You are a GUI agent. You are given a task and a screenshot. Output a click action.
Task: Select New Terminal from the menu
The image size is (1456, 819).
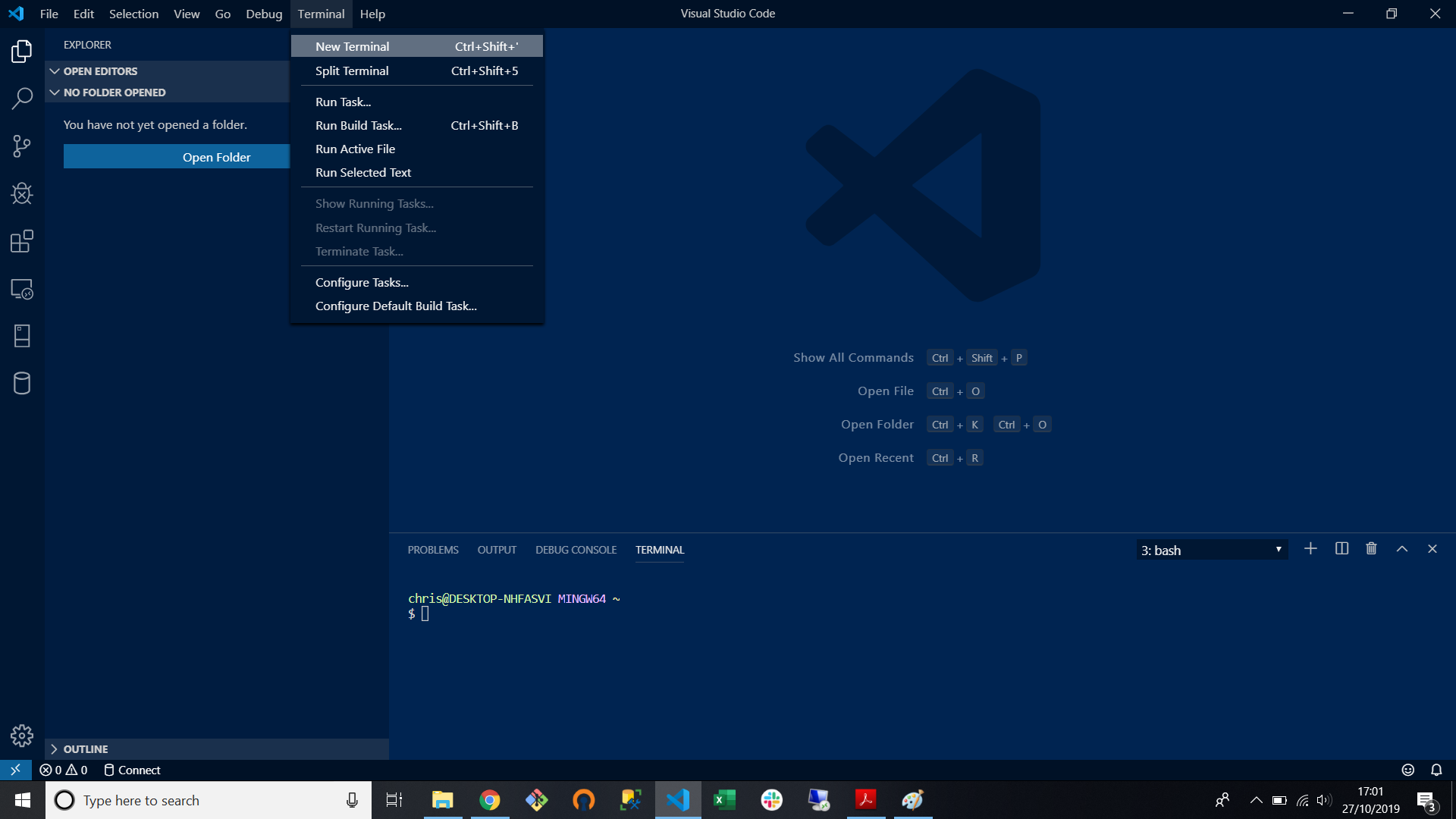[416, 46]
